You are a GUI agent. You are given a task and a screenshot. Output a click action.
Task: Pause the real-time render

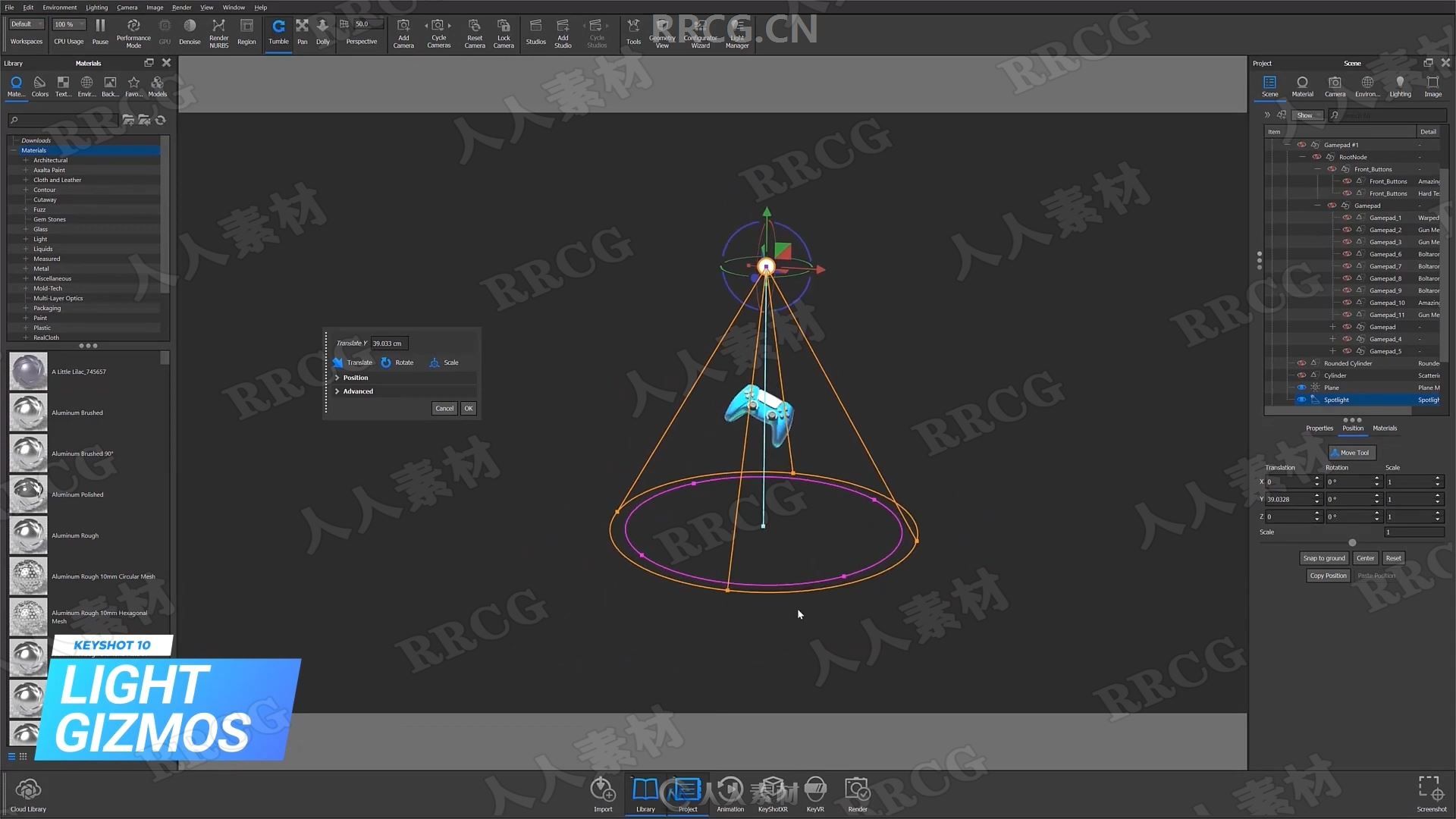pyautogui.click(x=100, y=32)
